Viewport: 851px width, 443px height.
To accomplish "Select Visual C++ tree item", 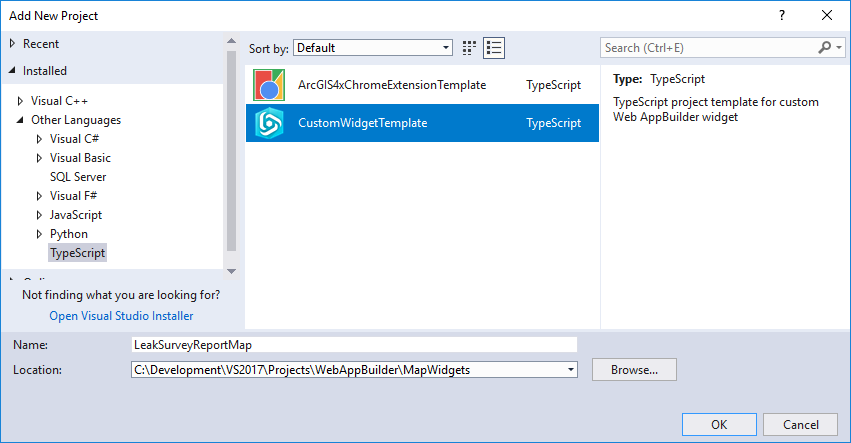I will point(59,101).
